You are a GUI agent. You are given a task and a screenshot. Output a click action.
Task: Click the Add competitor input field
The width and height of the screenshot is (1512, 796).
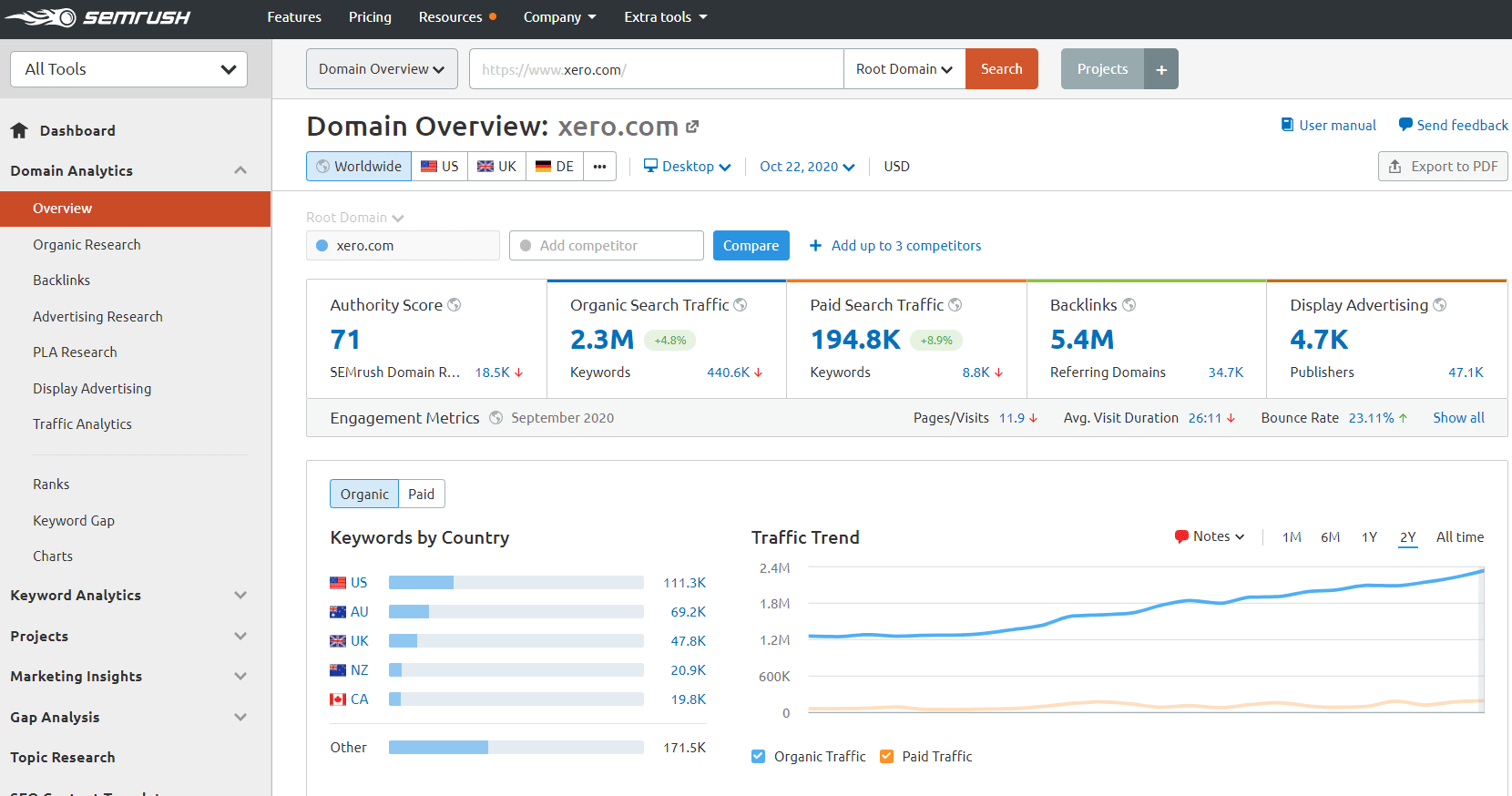tap(607, 245)
